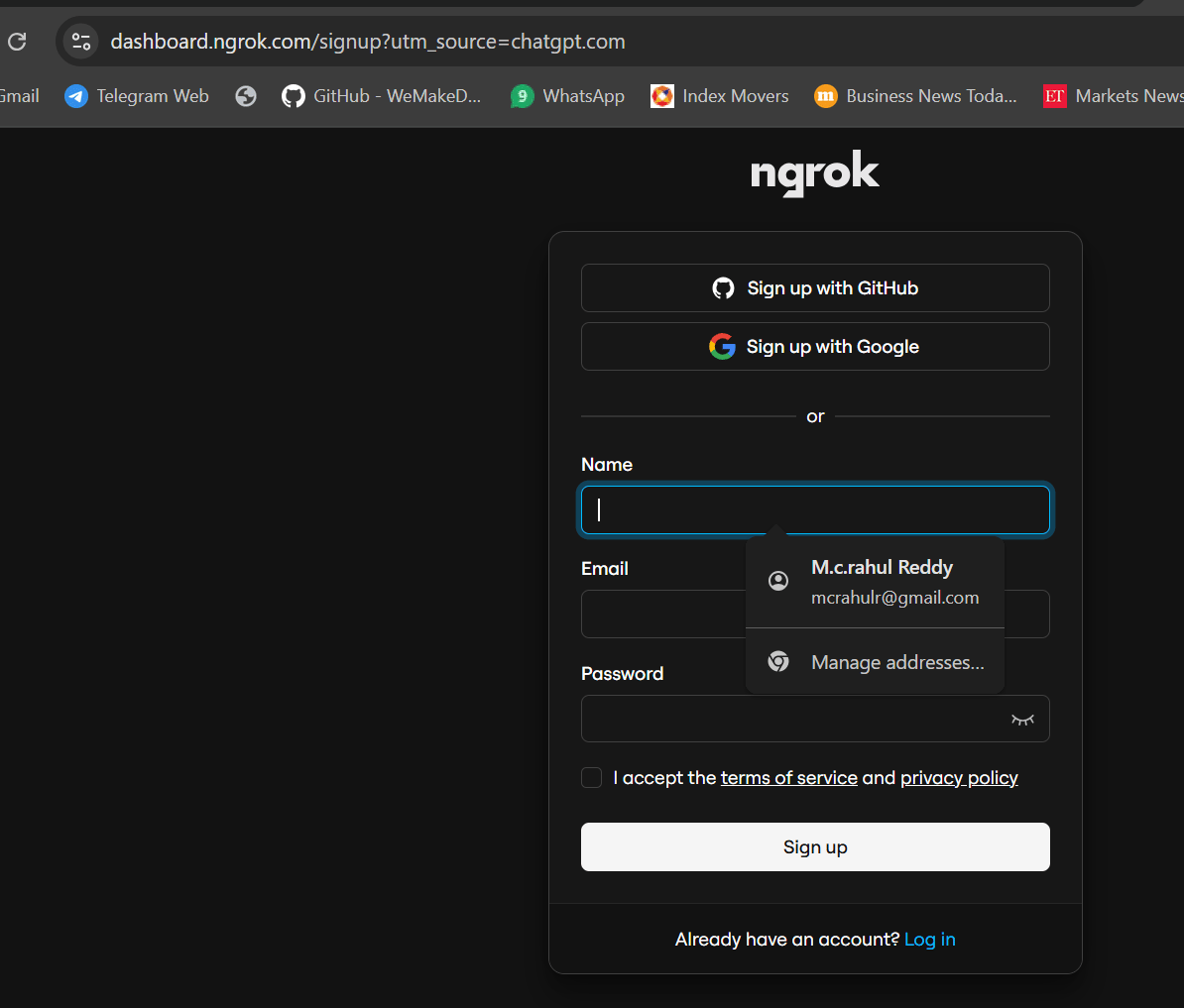This screenshot has height=1008, width=1184.
Task: Click the ngrok logo
Action: [x=815, y=172]
